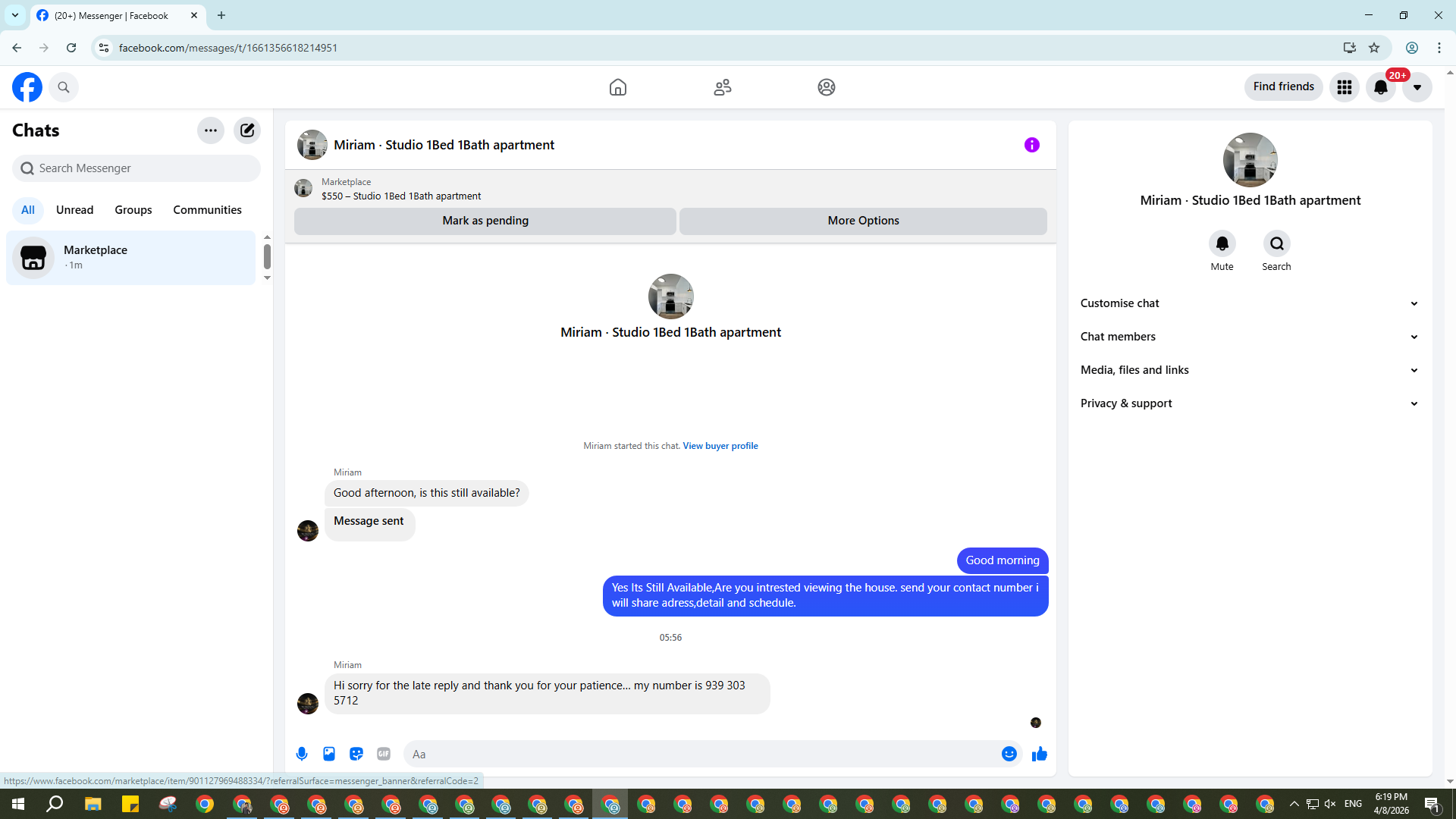Open notifications bell with 20+ badge
The image size is (1456, 819).
click(1380, 87)
